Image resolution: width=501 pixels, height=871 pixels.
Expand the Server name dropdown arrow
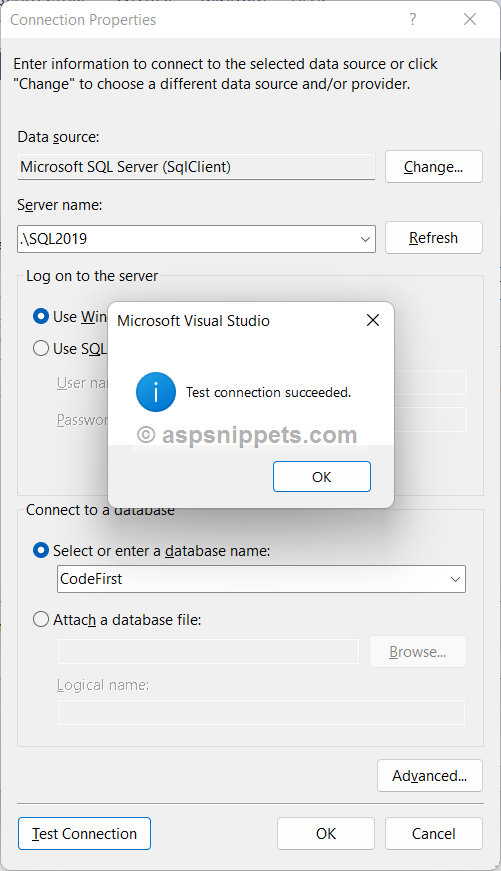[365, 239]
